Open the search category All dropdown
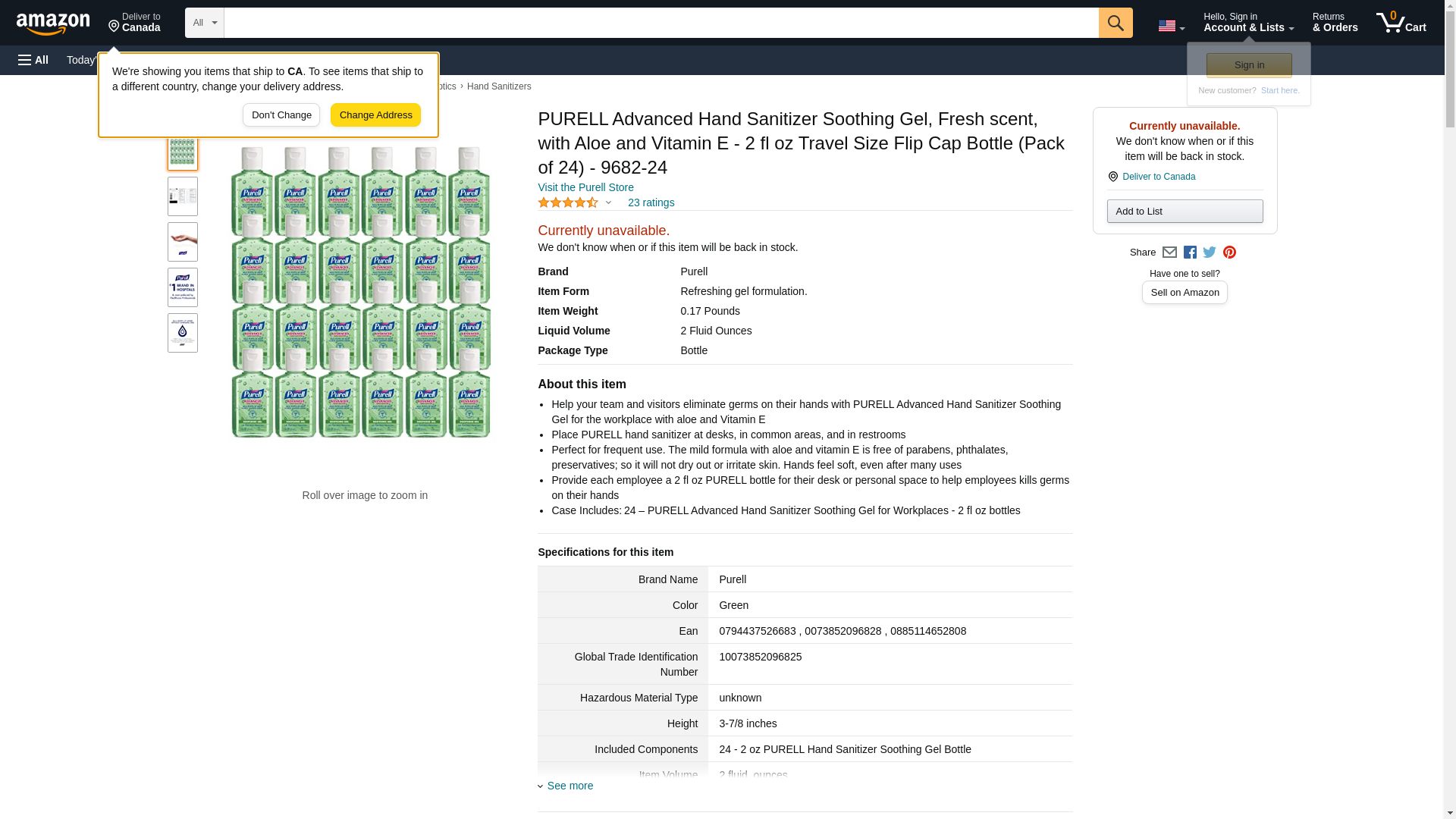 coord(204,23)
